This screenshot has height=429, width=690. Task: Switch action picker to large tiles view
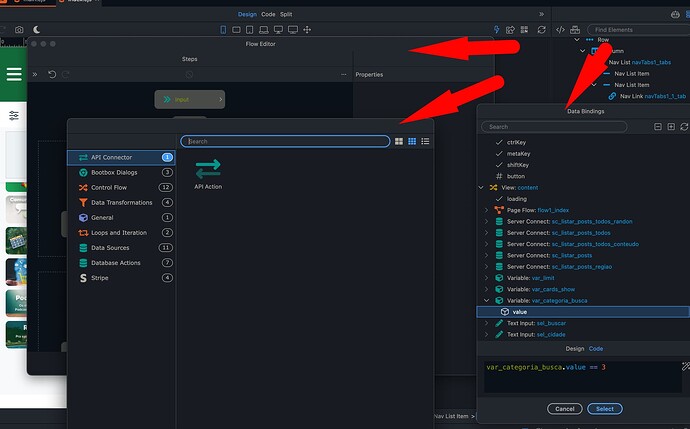tap(399, 141)
